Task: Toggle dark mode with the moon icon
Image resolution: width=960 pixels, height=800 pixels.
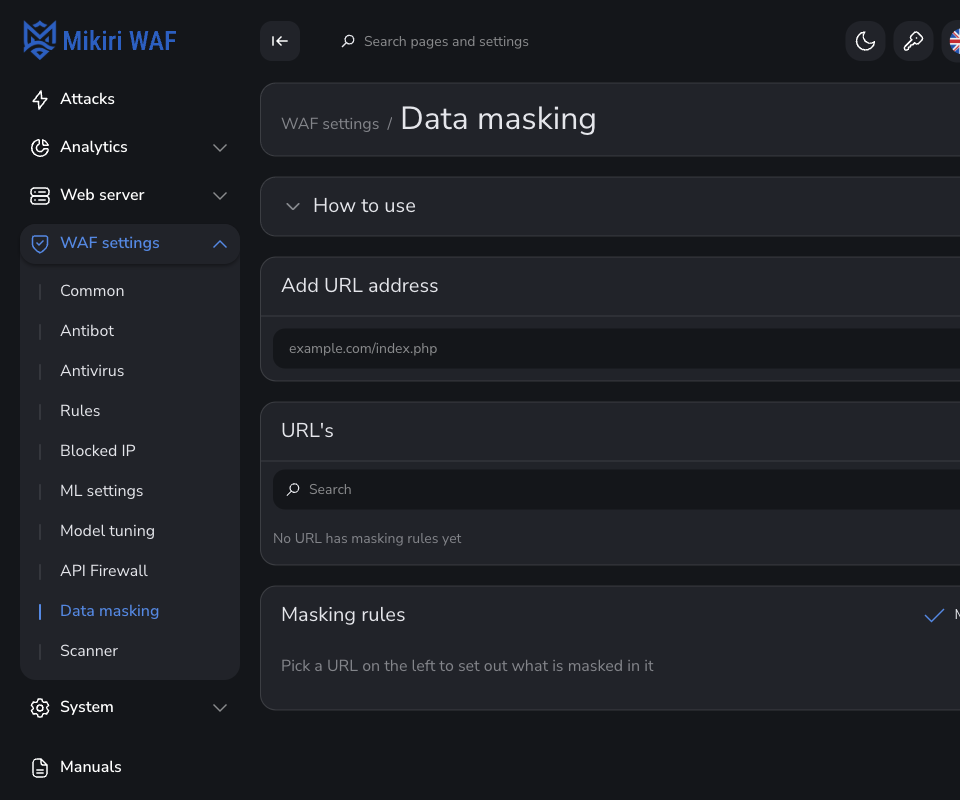Action: tap(865, 41)
